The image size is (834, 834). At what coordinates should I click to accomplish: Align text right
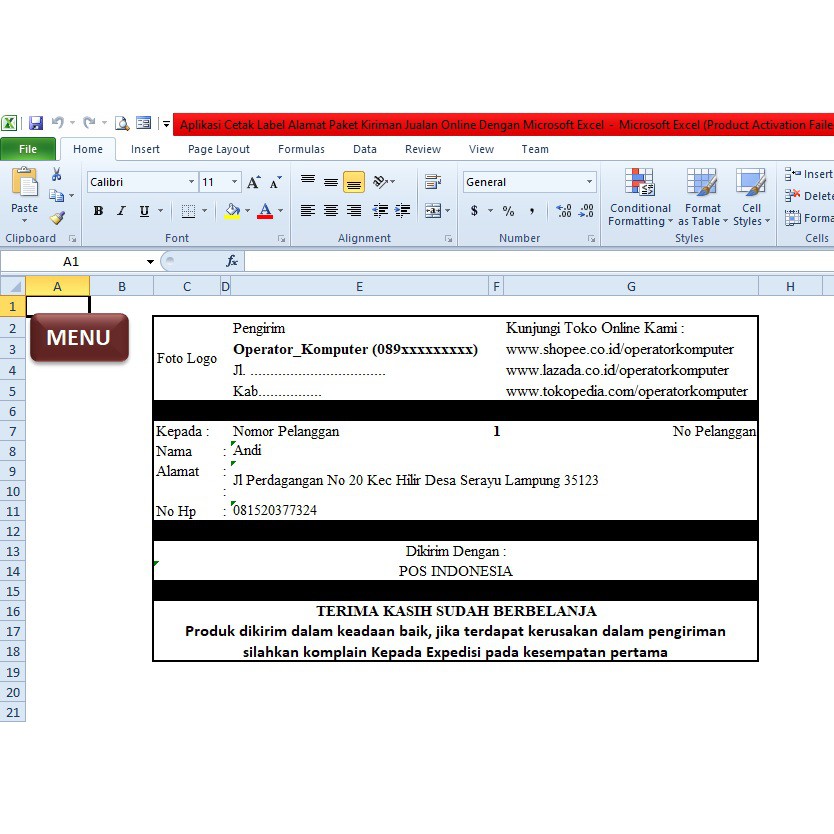coord(354,211)
